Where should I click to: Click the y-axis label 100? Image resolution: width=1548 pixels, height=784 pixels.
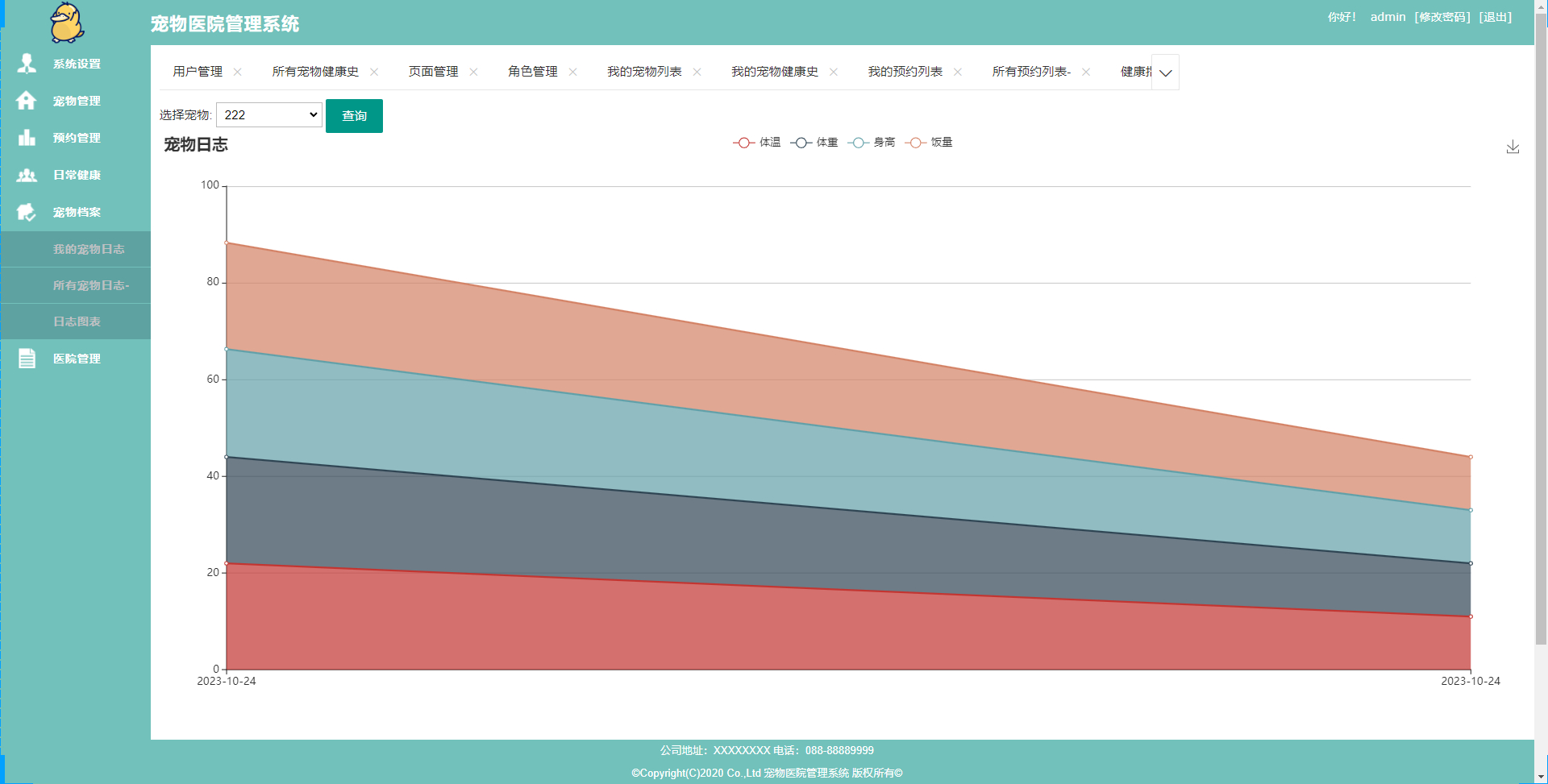coord(210,185)
